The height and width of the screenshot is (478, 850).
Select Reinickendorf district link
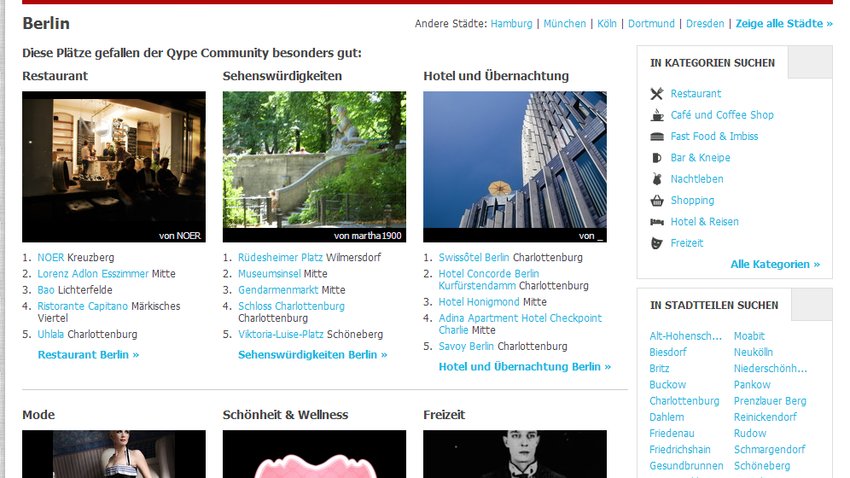pyautogui.click(x=765, y=417)
